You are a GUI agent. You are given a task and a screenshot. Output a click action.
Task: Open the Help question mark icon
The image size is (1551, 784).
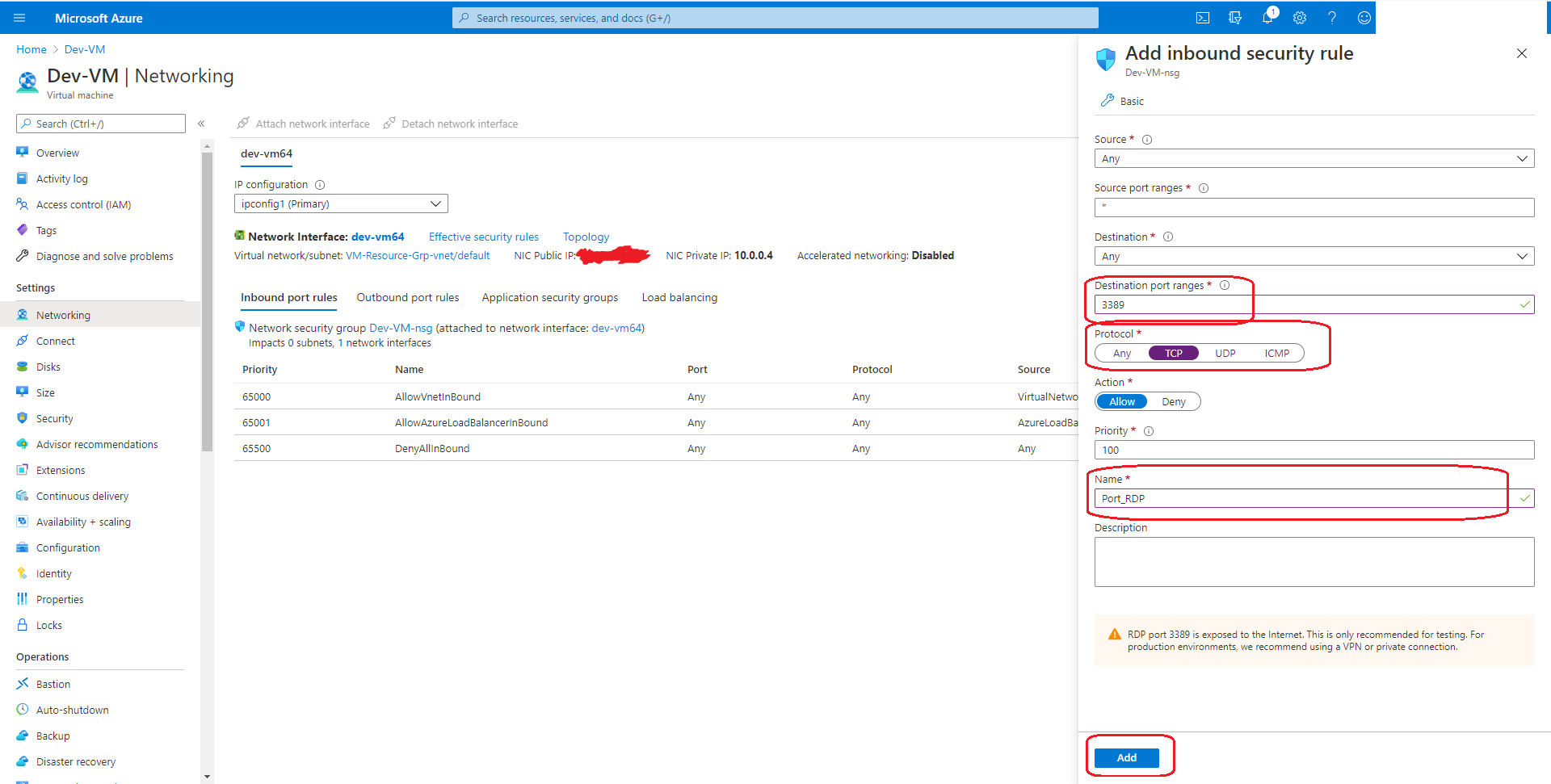pyautogui.click(x=1331, y=18)
